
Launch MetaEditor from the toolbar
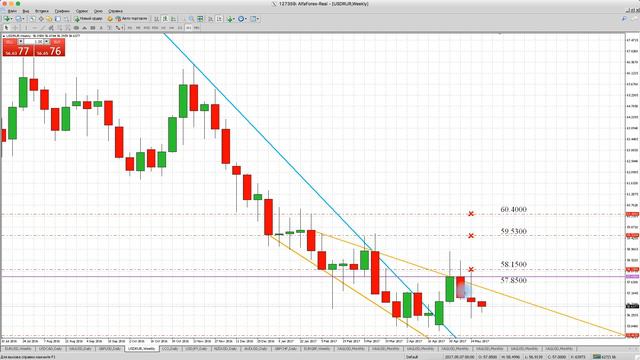[x=110, y=19]
